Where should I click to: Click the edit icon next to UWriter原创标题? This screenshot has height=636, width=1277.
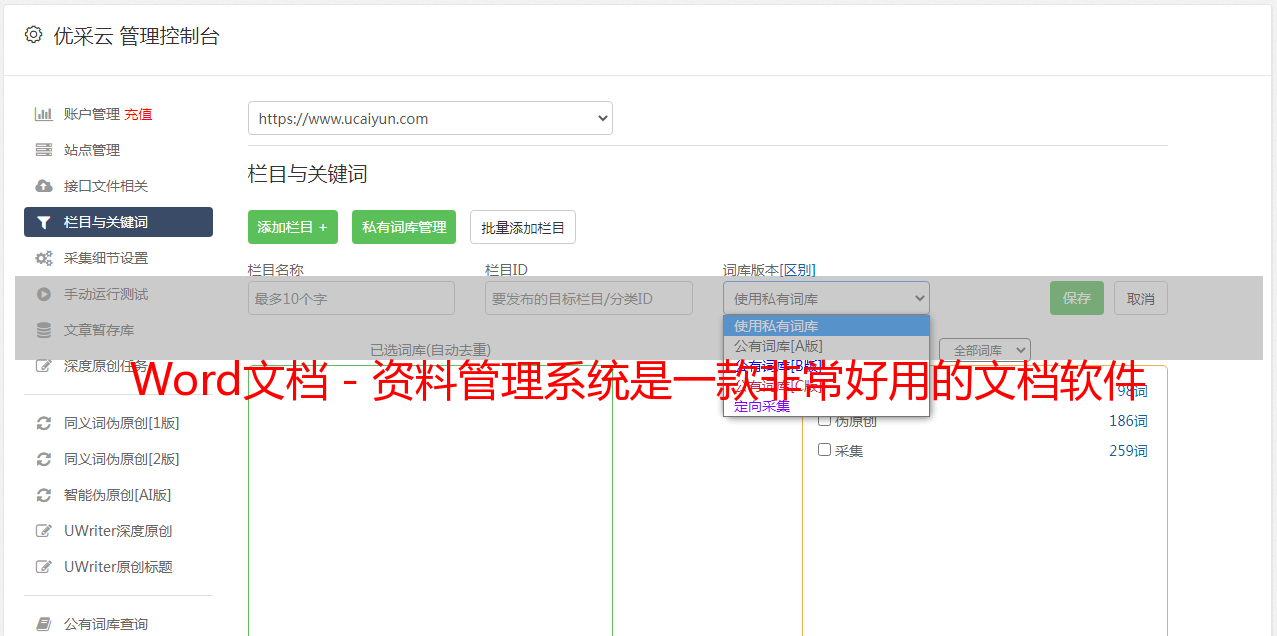(x=43, y=567)
